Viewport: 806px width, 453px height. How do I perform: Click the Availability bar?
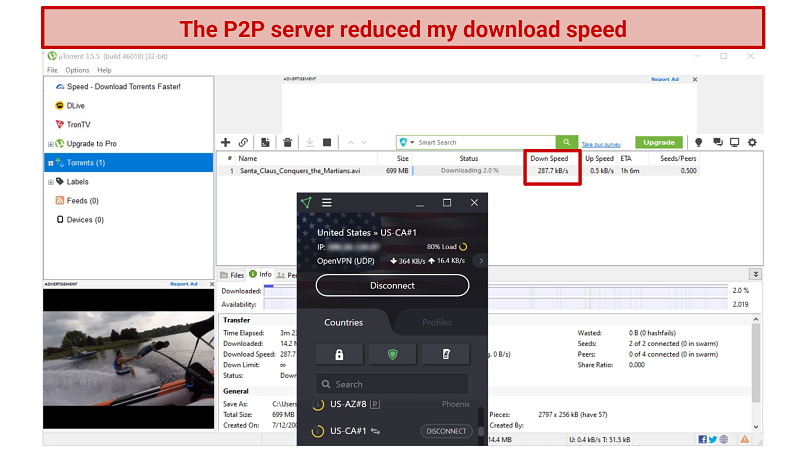coord(496,304)
